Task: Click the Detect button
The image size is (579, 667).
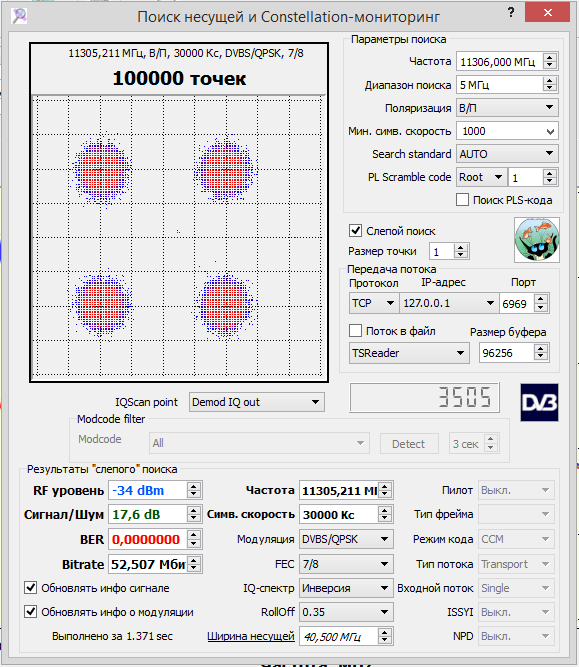Action: 409,444
